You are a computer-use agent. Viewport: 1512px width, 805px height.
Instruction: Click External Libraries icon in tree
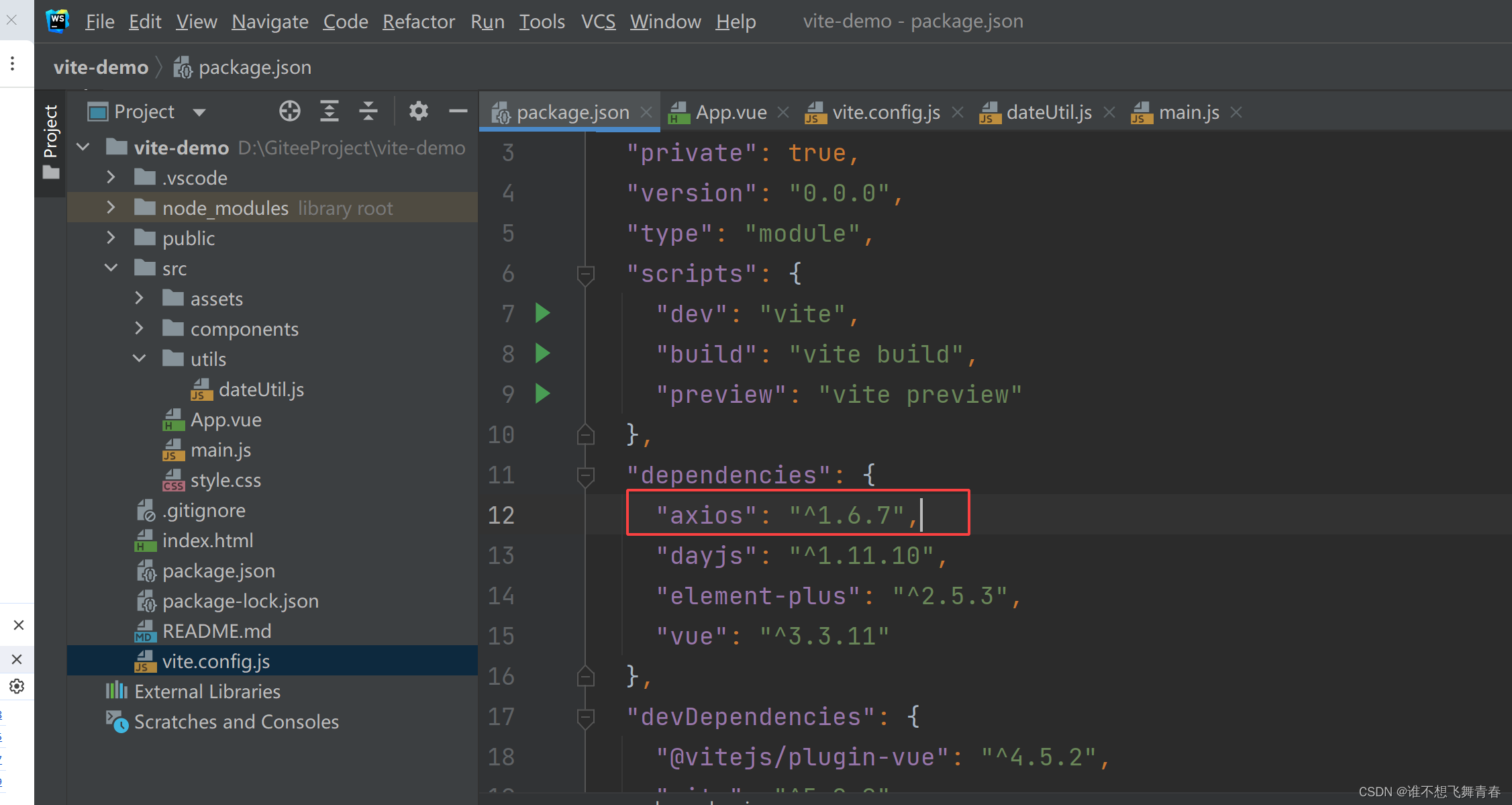(x=116, y=691)
